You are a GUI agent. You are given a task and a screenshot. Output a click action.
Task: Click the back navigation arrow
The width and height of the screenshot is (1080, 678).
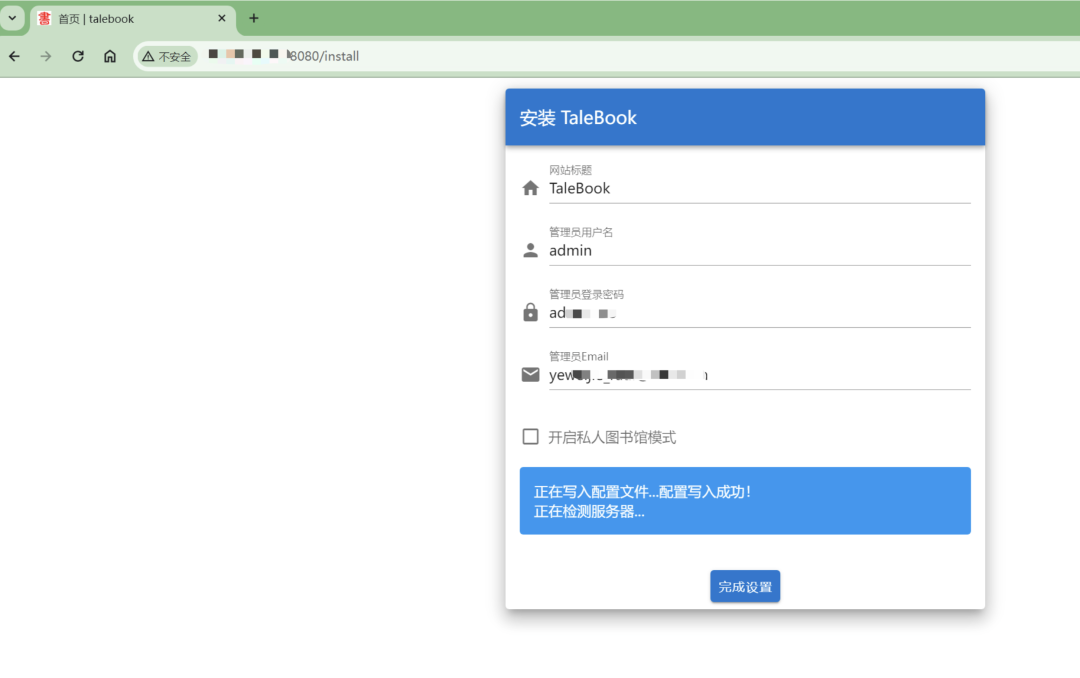14,56
